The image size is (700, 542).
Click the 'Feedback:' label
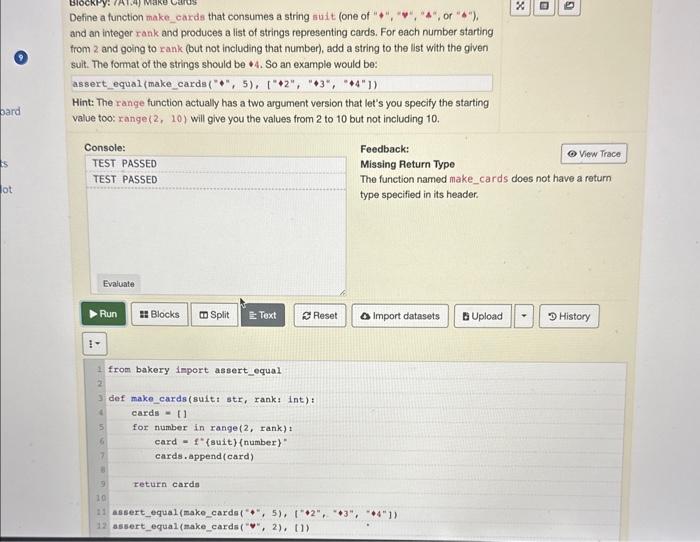(384, 149)
